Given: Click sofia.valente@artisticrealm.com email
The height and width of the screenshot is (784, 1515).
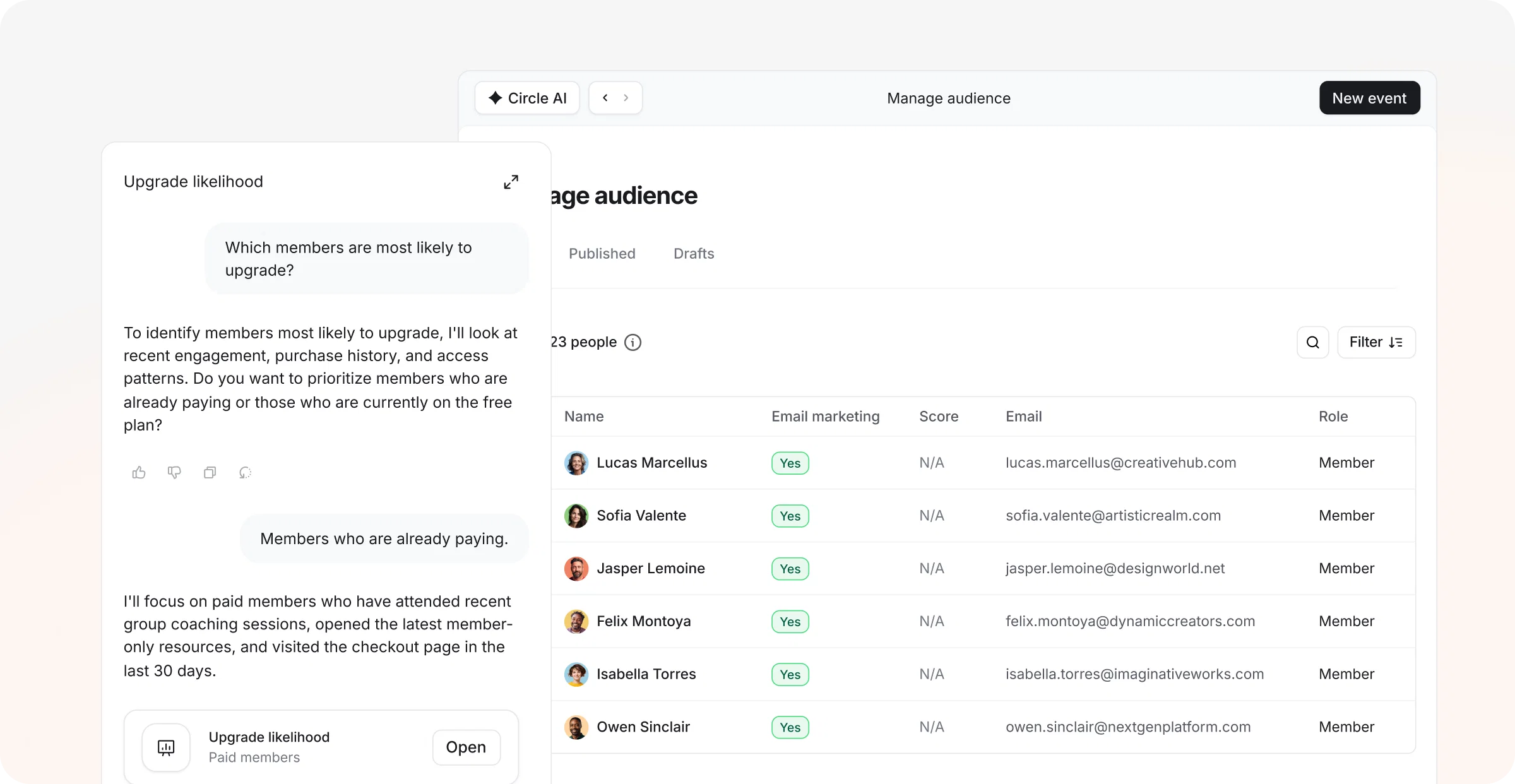Looking at the screenshot, I should pyautogui.click(x=1113, y=516).
